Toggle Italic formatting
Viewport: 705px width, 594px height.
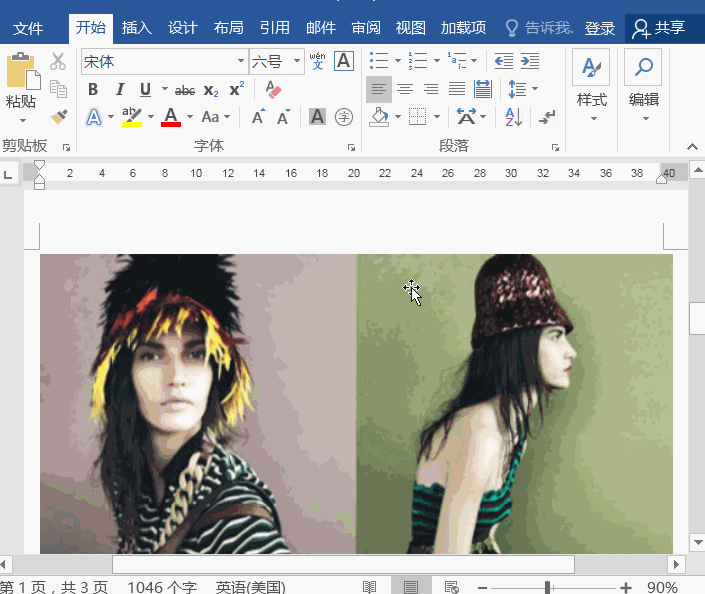point(120,90)
